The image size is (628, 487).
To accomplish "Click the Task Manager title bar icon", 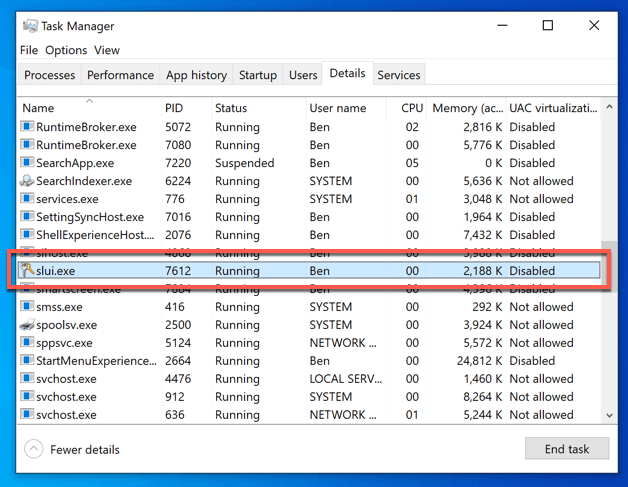I will click(29, 26).
